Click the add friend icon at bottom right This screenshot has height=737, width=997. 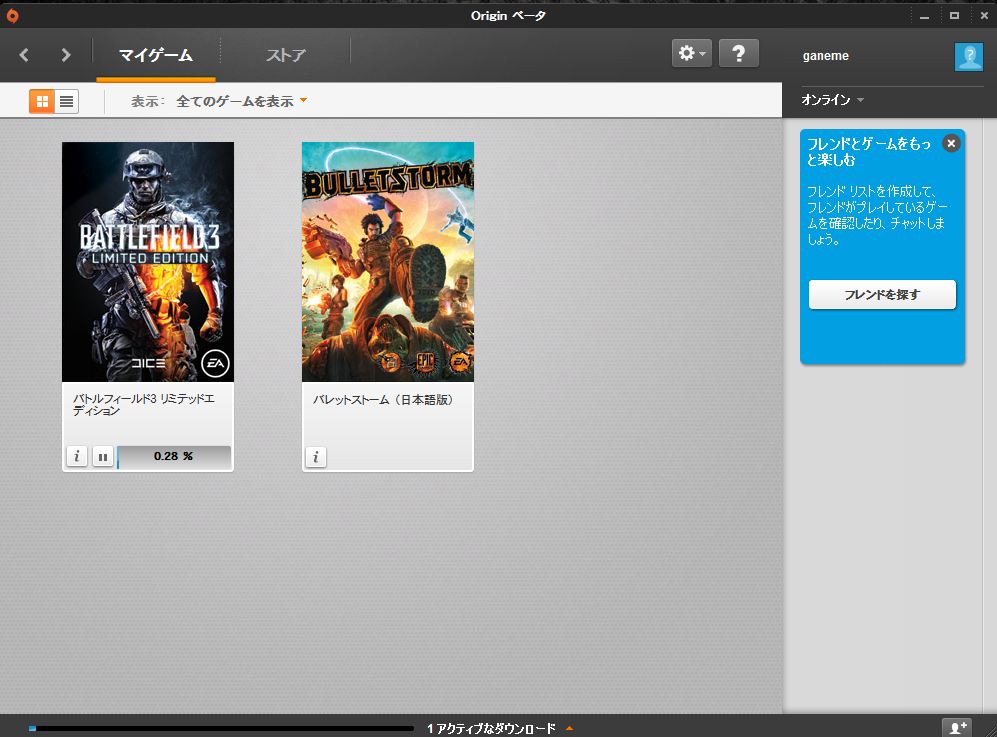[x=957, y=727]
